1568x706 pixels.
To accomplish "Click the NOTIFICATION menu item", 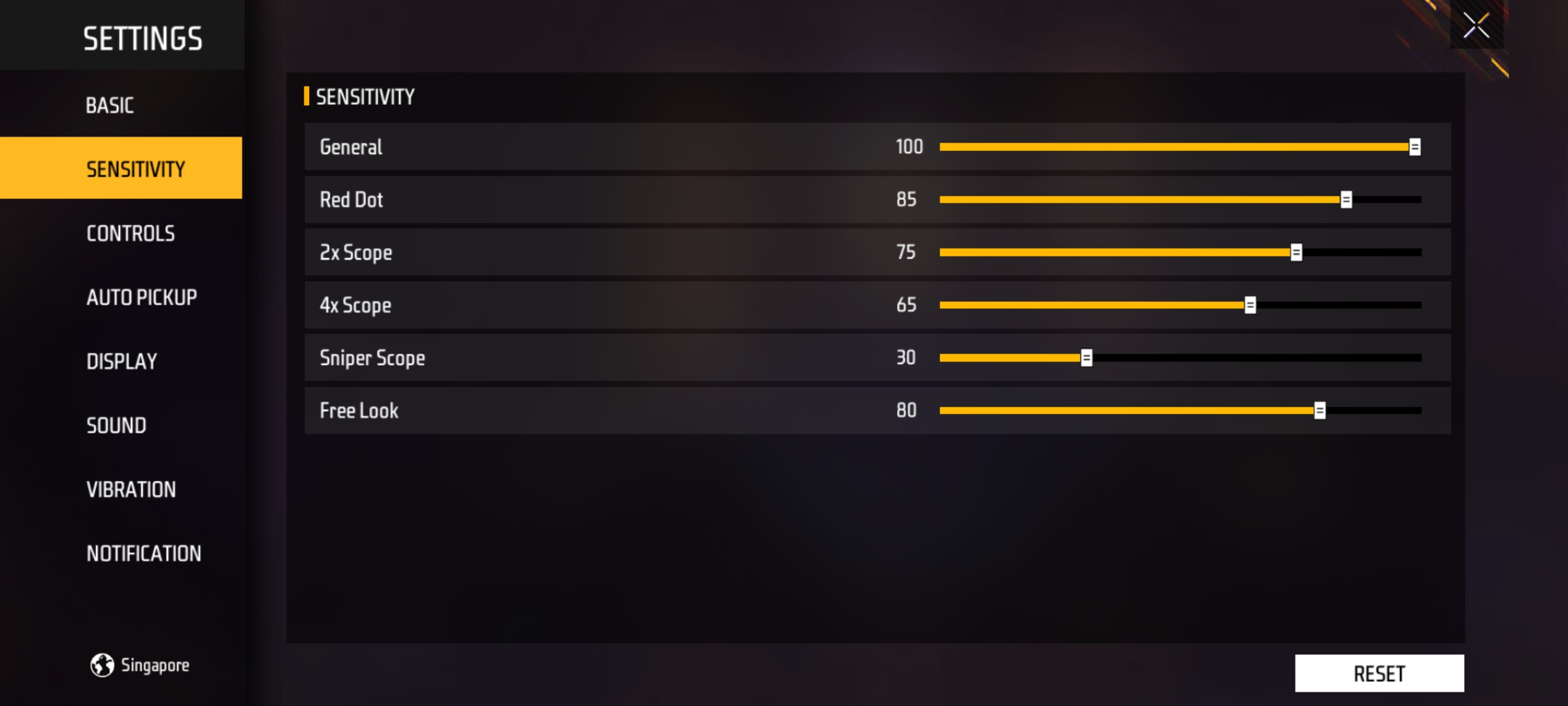I will coord(143,553).
